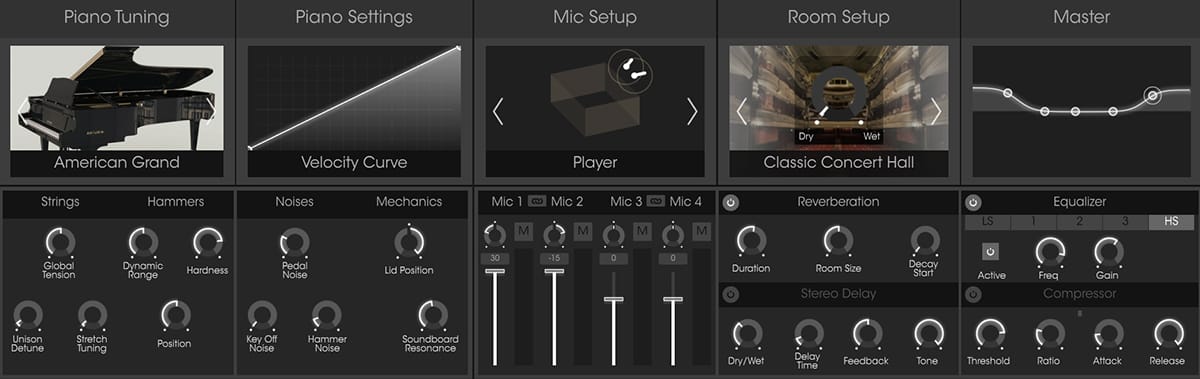Mute Mic 4 with its M button
Viewport: 1200px width, 379px height.
pos(701,232)
